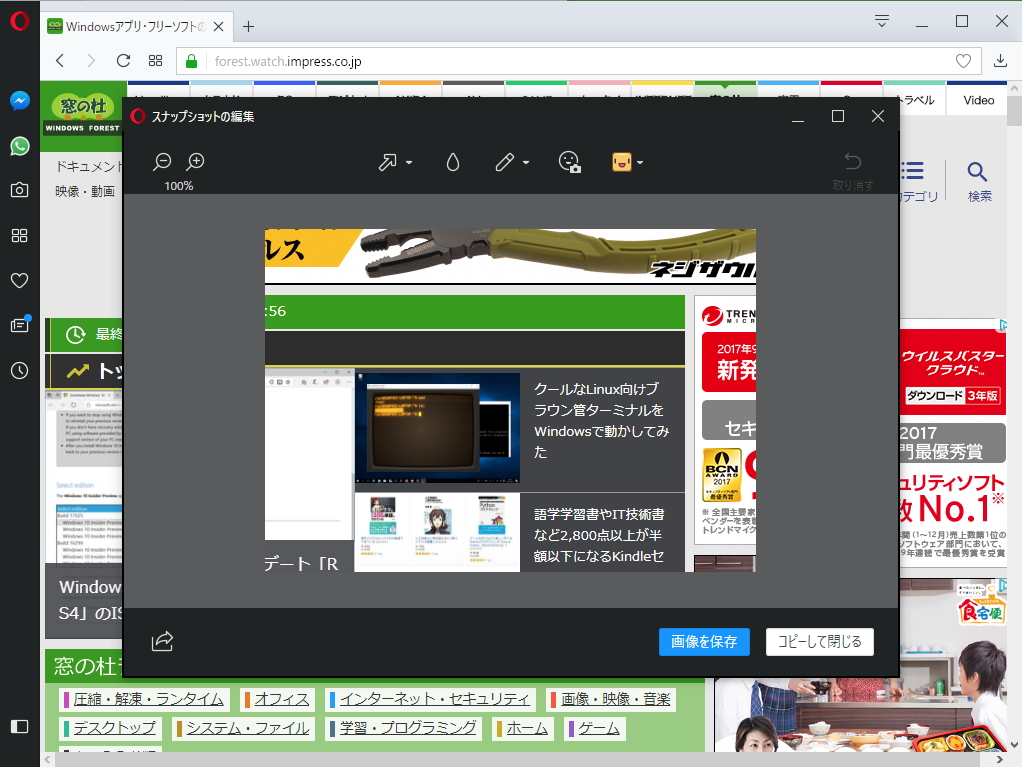
Task: Click the share snapshot icon
Action: coord(162,643)
